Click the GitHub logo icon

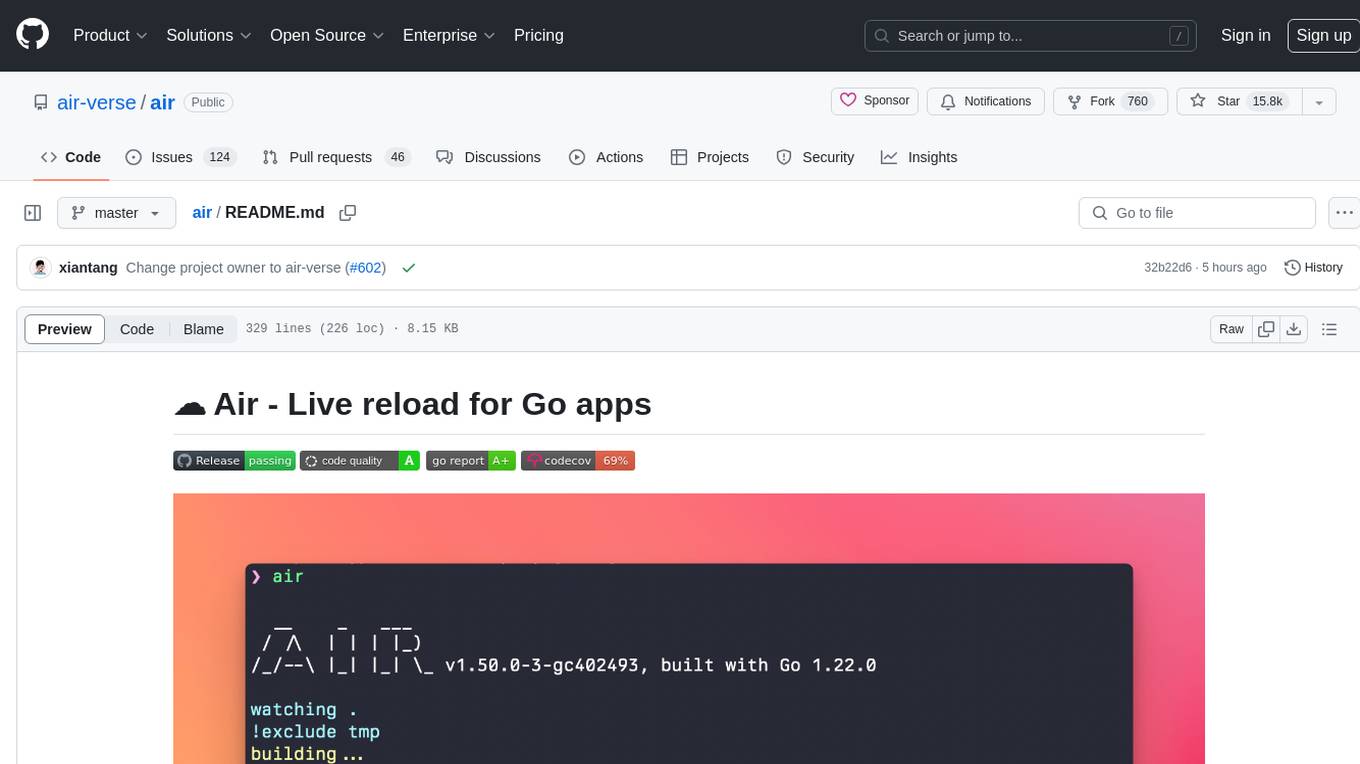[32, 35]
